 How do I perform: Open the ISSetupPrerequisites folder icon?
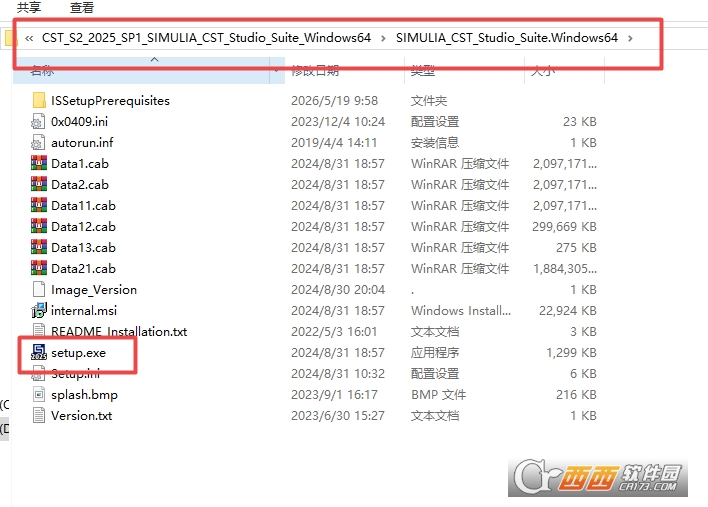pyautogui.click(x=39, y=100)
